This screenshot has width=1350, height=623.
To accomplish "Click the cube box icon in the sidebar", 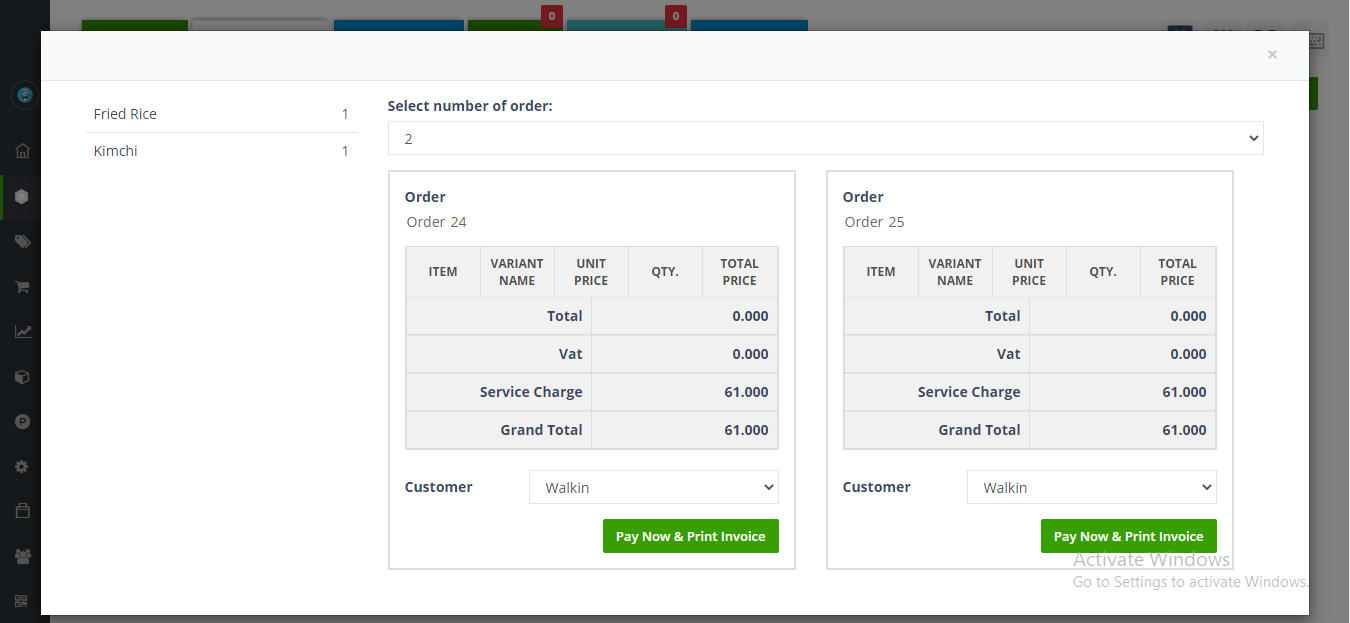I will coord(22,377).
